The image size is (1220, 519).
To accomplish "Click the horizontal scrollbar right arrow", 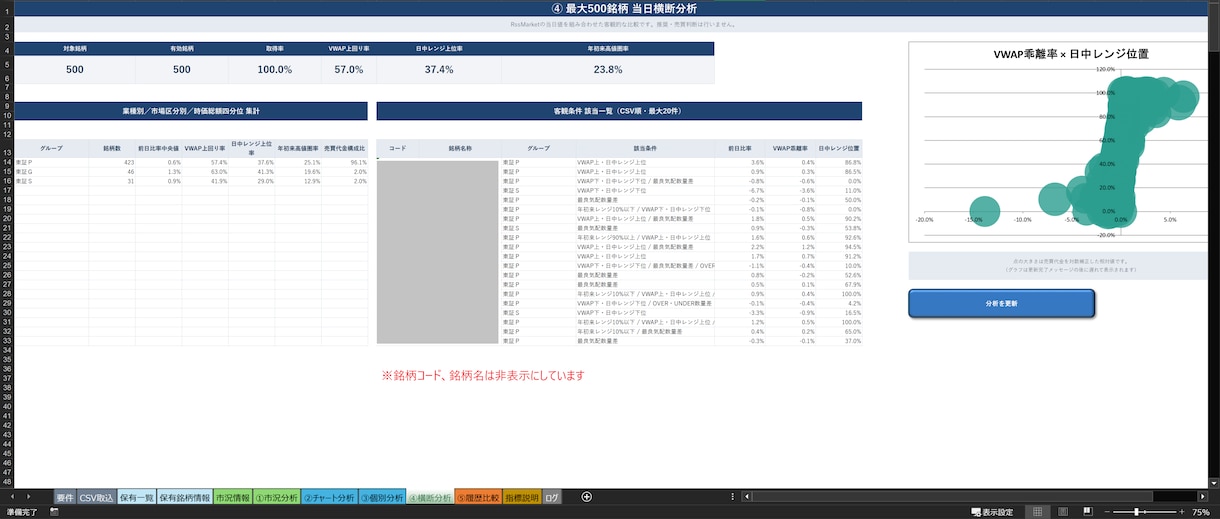I will click(x=1205, y=497).
